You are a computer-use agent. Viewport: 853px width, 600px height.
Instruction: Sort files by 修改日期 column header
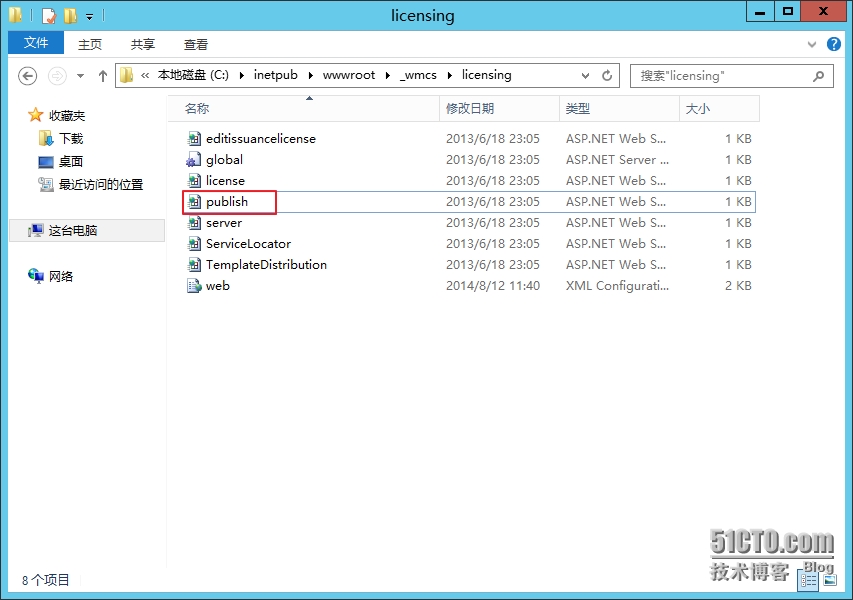click(470, 108)
